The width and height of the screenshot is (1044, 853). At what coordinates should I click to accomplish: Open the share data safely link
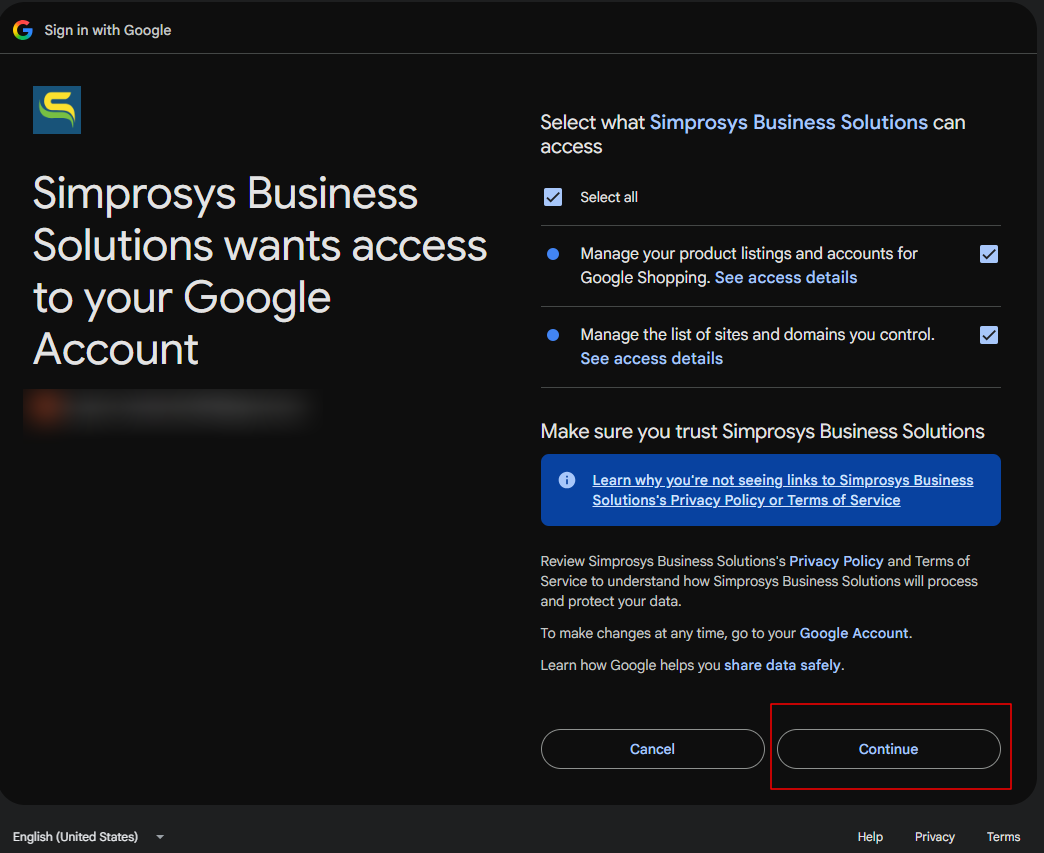click(x=782, y=665)
